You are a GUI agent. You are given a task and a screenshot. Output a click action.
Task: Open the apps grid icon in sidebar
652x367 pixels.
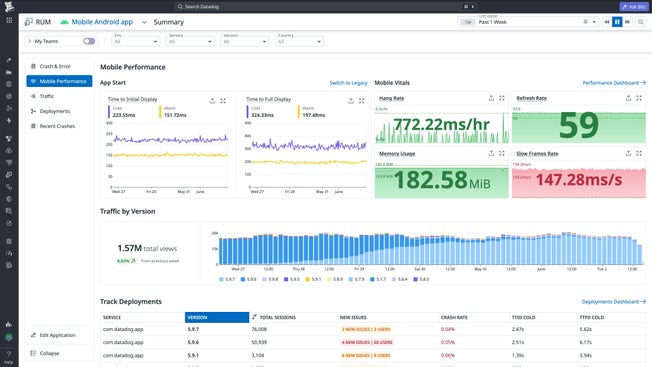[x=9, y=20]
